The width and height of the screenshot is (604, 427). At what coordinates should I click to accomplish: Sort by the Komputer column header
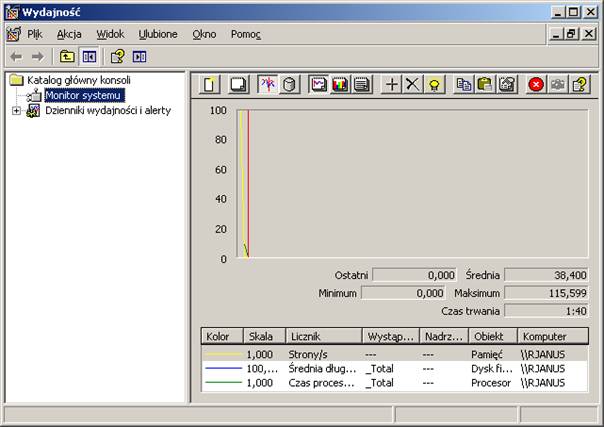point(553,336)
